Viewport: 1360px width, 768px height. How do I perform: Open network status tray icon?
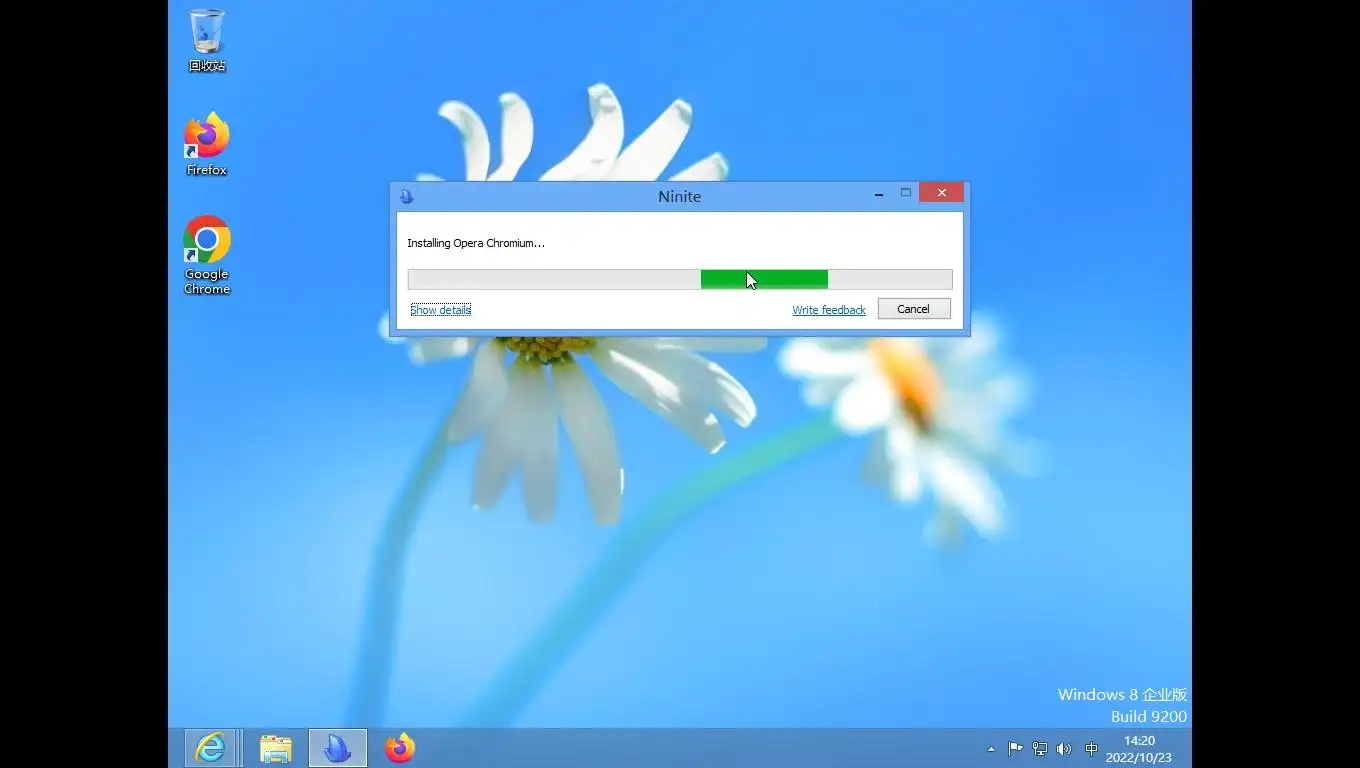(1040, 748)
